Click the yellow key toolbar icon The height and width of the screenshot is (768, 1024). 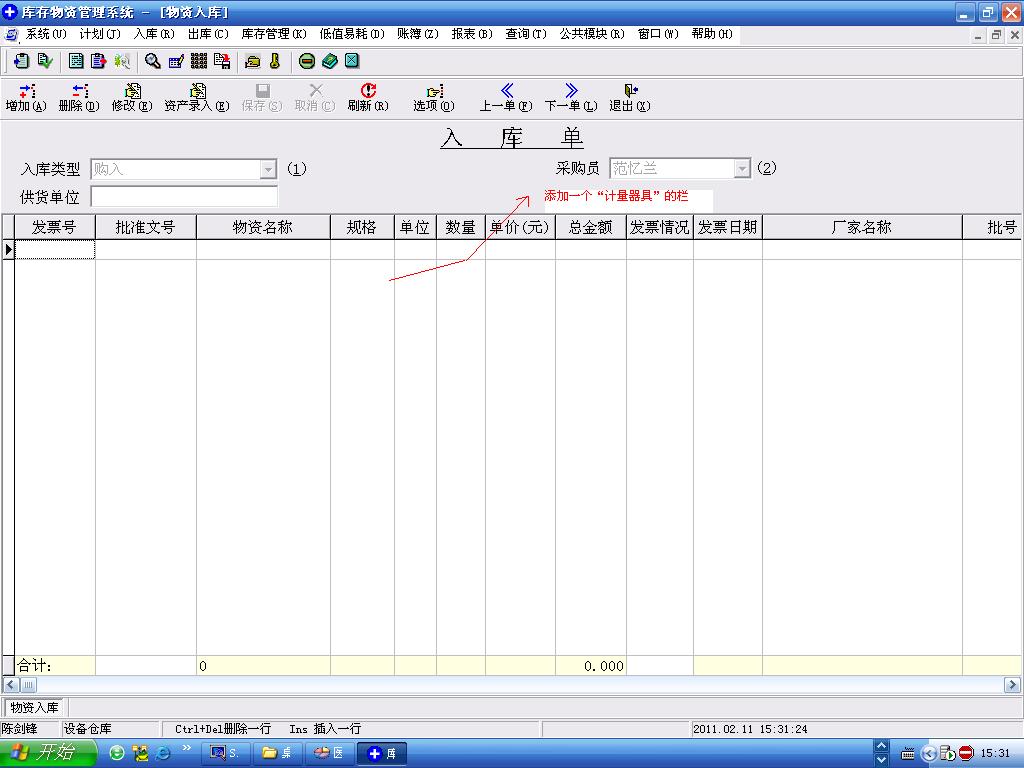[x=275, y=61]
